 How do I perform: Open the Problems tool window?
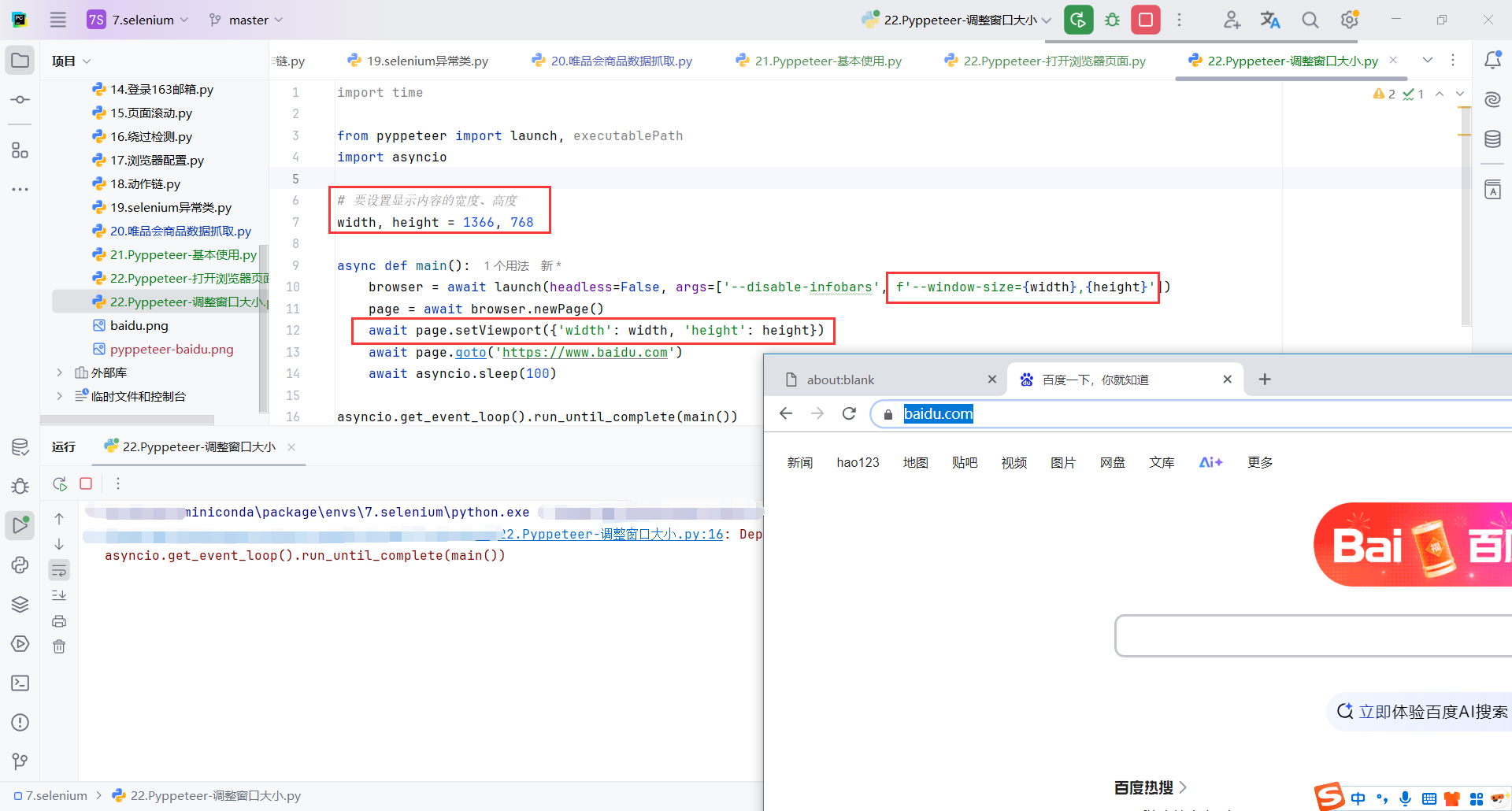(20, 722)
